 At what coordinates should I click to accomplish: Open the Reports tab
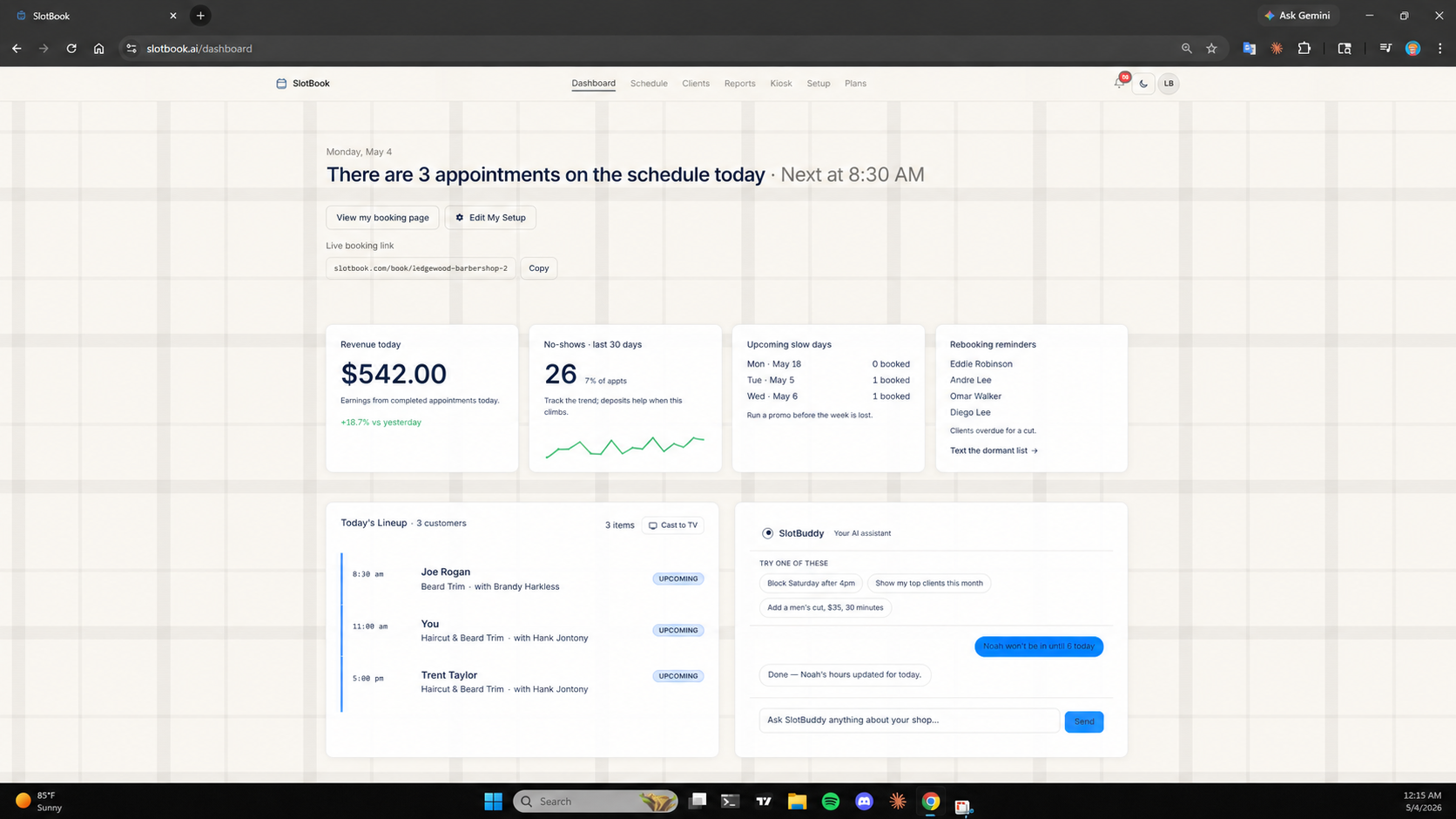point(739,84)
